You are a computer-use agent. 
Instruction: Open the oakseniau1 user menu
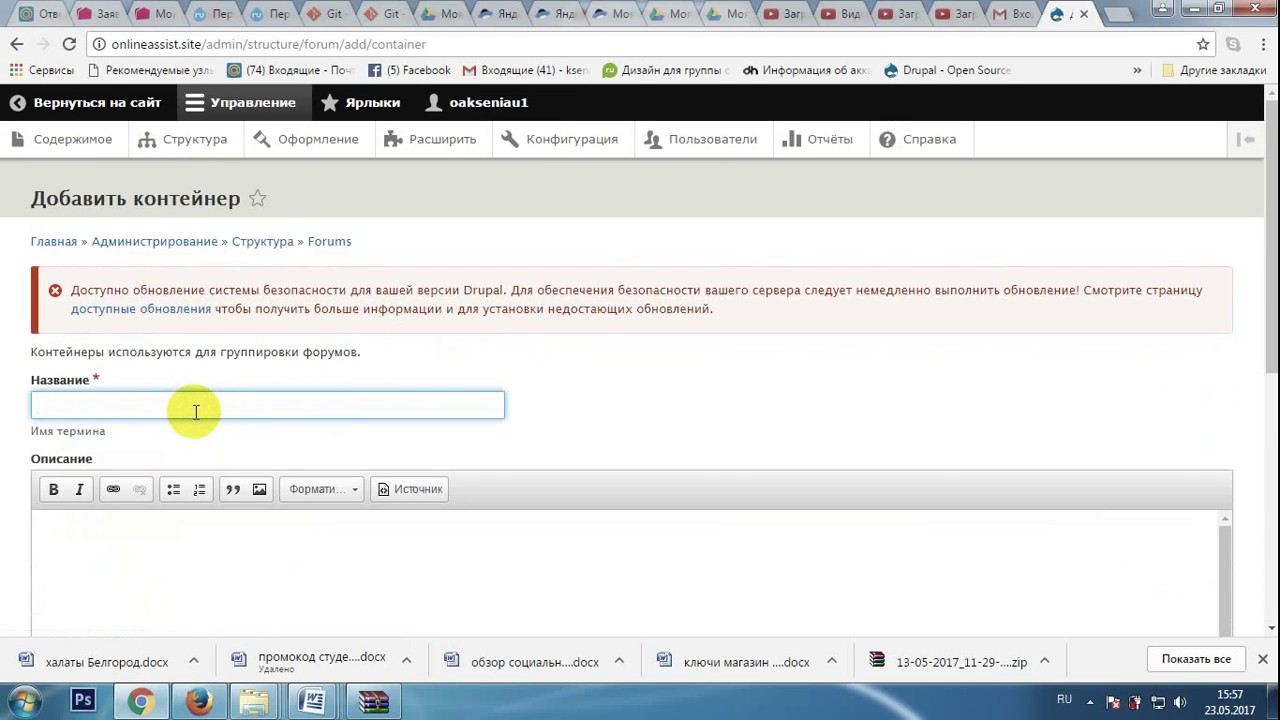[477, 102]
